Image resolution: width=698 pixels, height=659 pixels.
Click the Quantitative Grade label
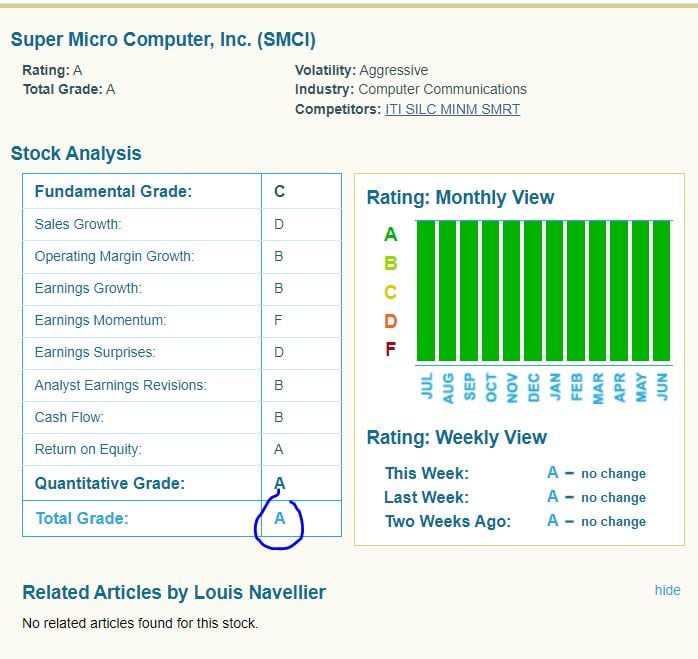tap(110, 484)
